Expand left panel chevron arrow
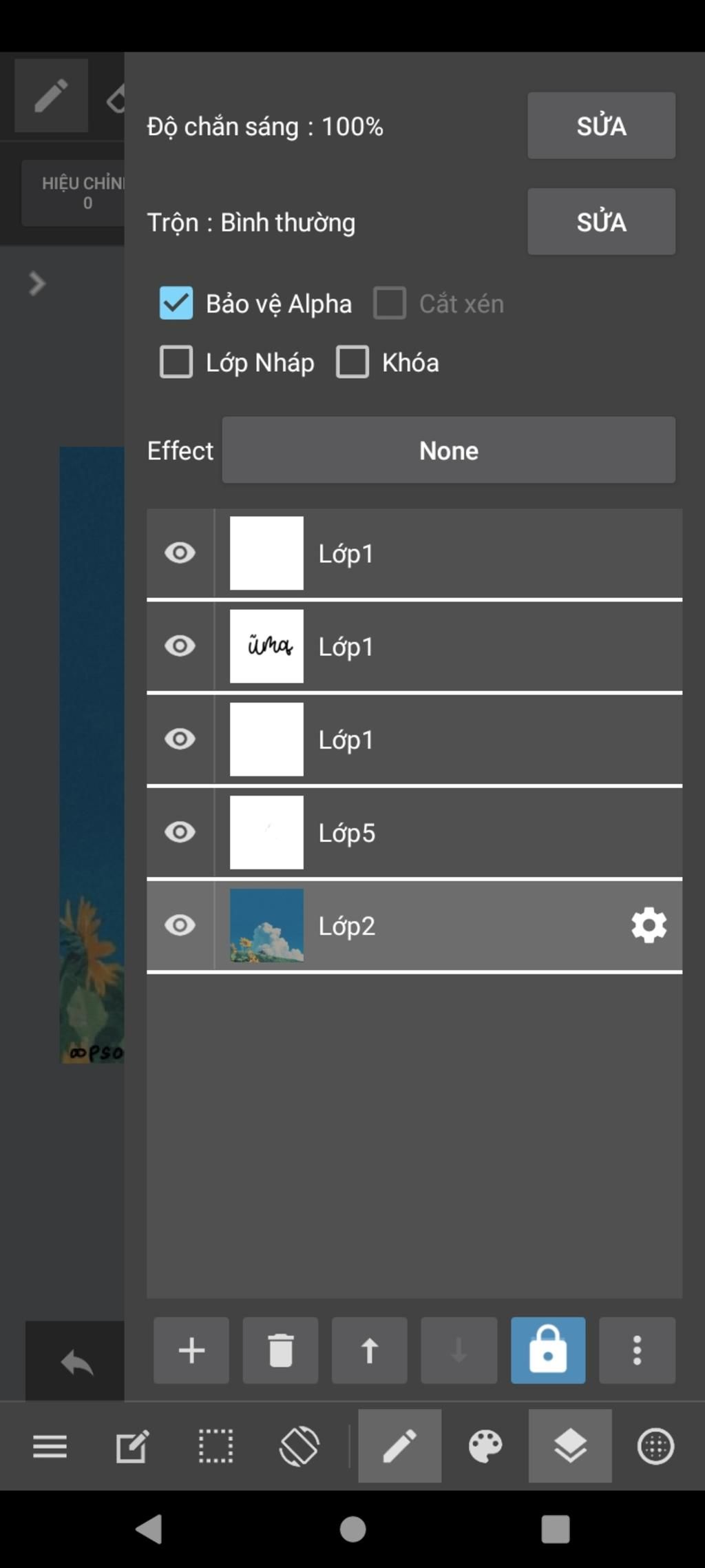705x1568 pixels. pyautogui.click(x=37, y=283)
